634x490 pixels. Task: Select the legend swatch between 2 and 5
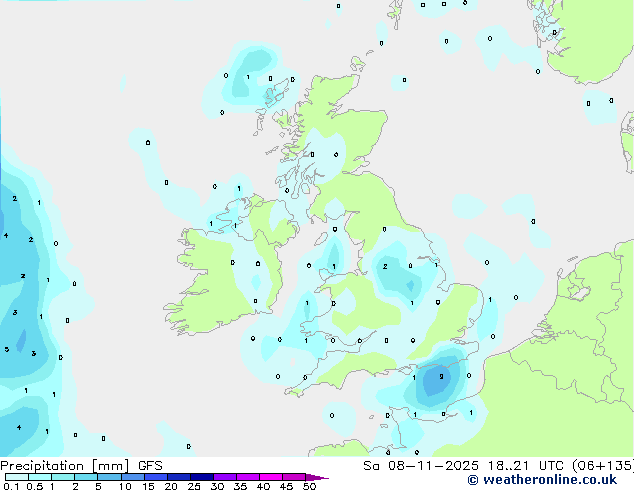tap(86, 477)
